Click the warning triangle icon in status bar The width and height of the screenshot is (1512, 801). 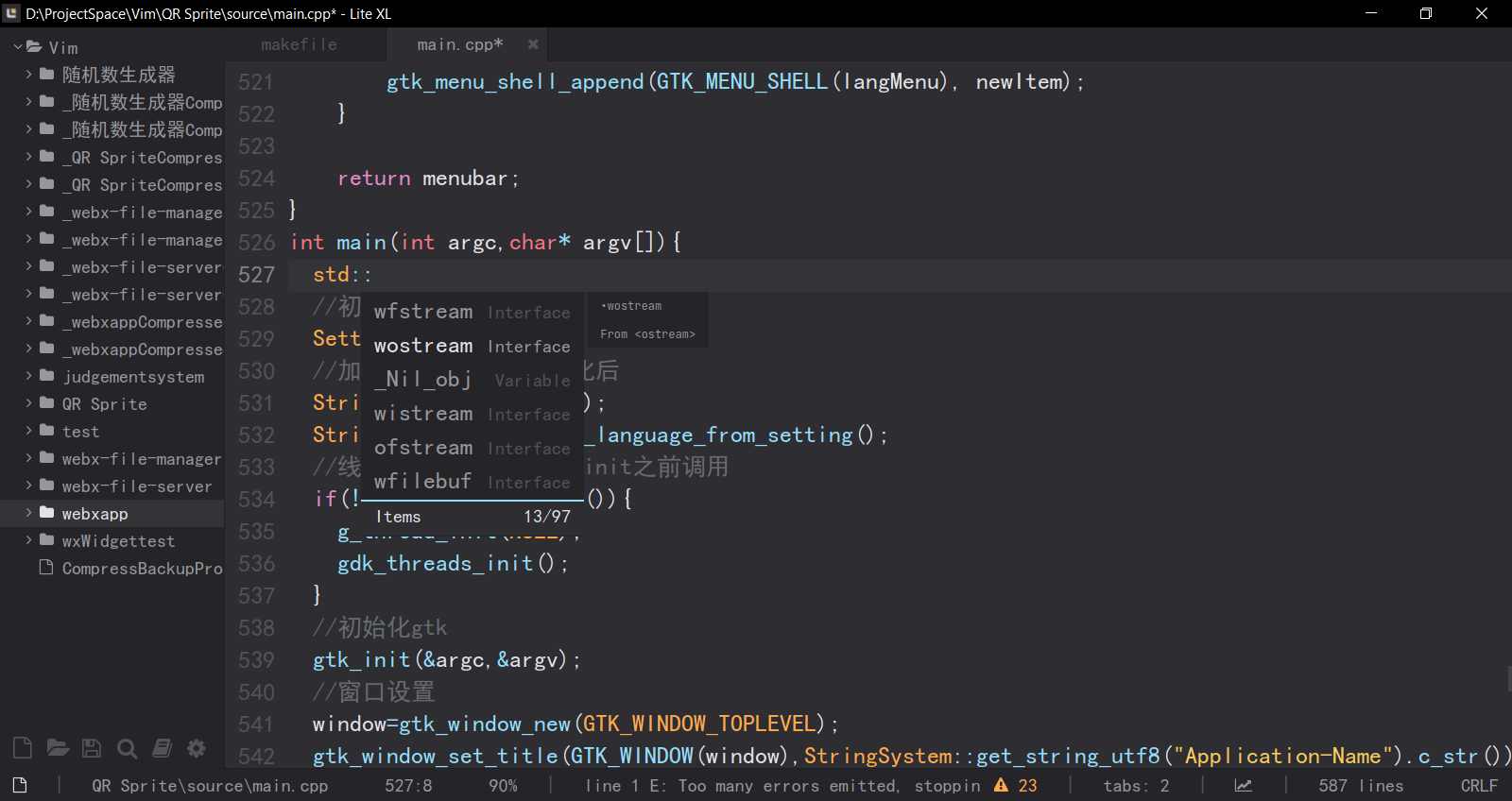tap(1001, 785)
